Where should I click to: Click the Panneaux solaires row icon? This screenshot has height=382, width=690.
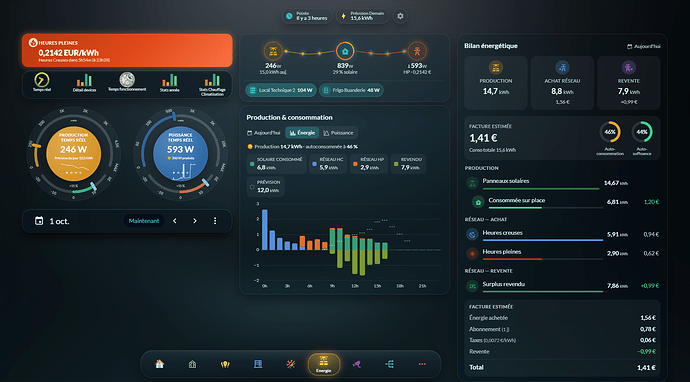coord(472,183)
